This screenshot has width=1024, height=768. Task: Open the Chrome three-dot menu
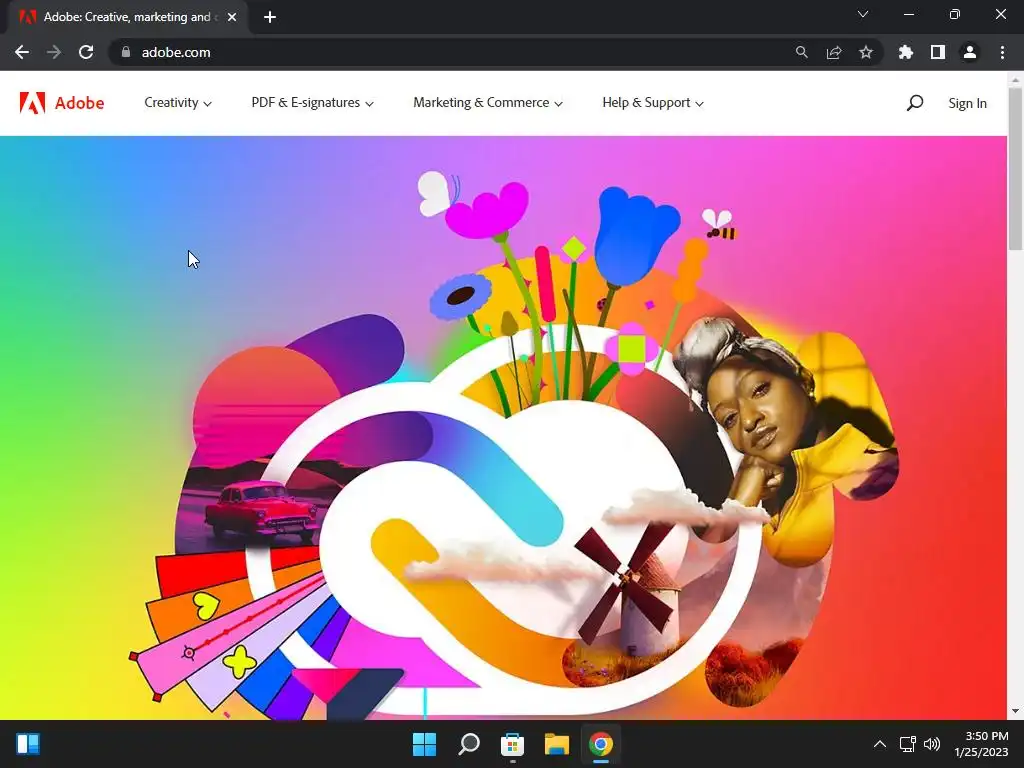point(1002,52)
